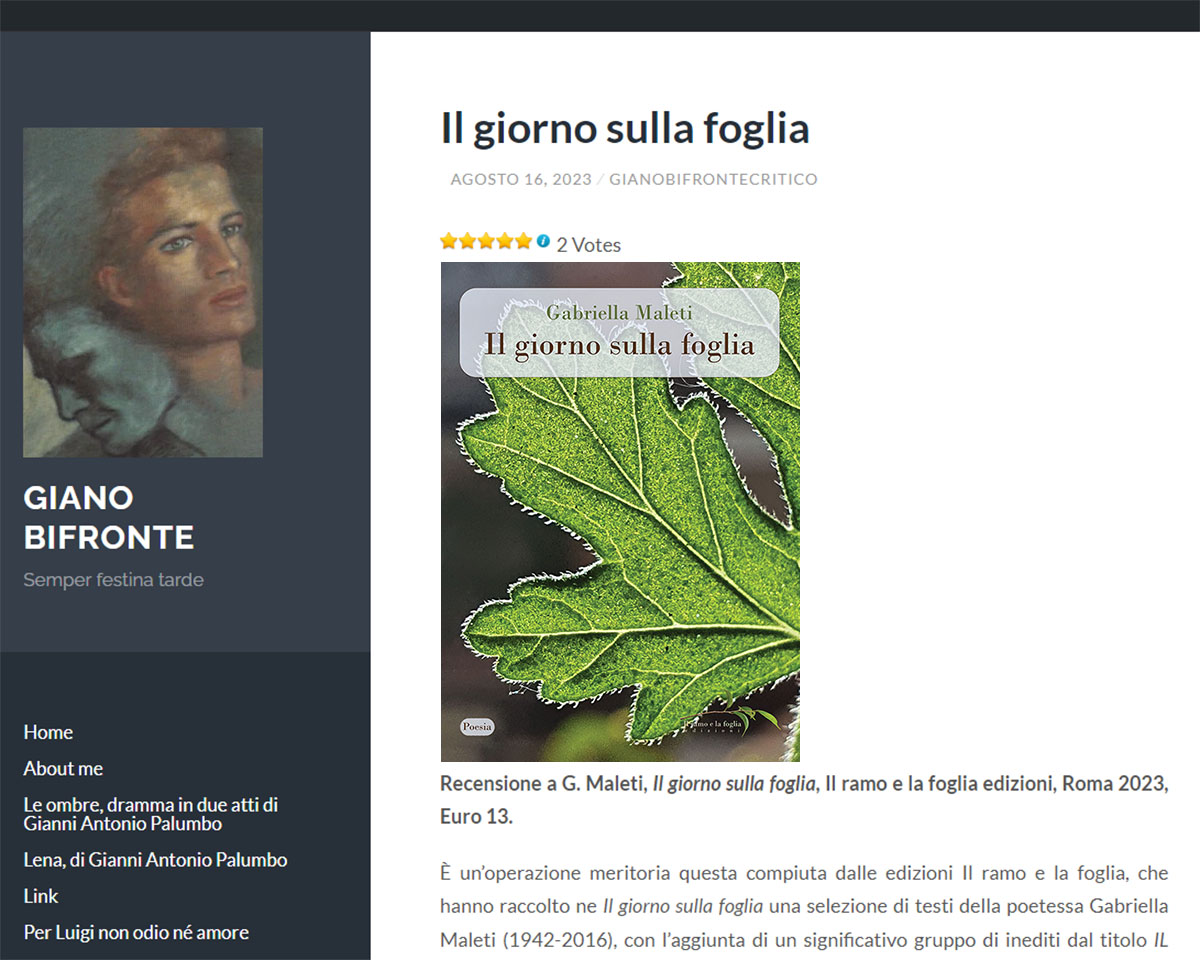
Task: Open the Link menu item
Action: [41, 896]
